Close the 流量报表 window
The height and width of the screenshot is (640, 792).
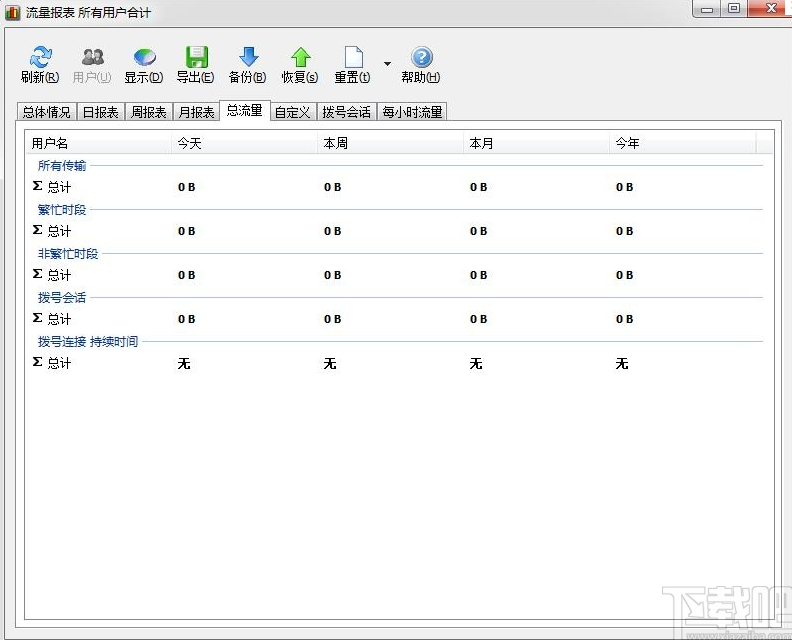[x=770, y=9]
